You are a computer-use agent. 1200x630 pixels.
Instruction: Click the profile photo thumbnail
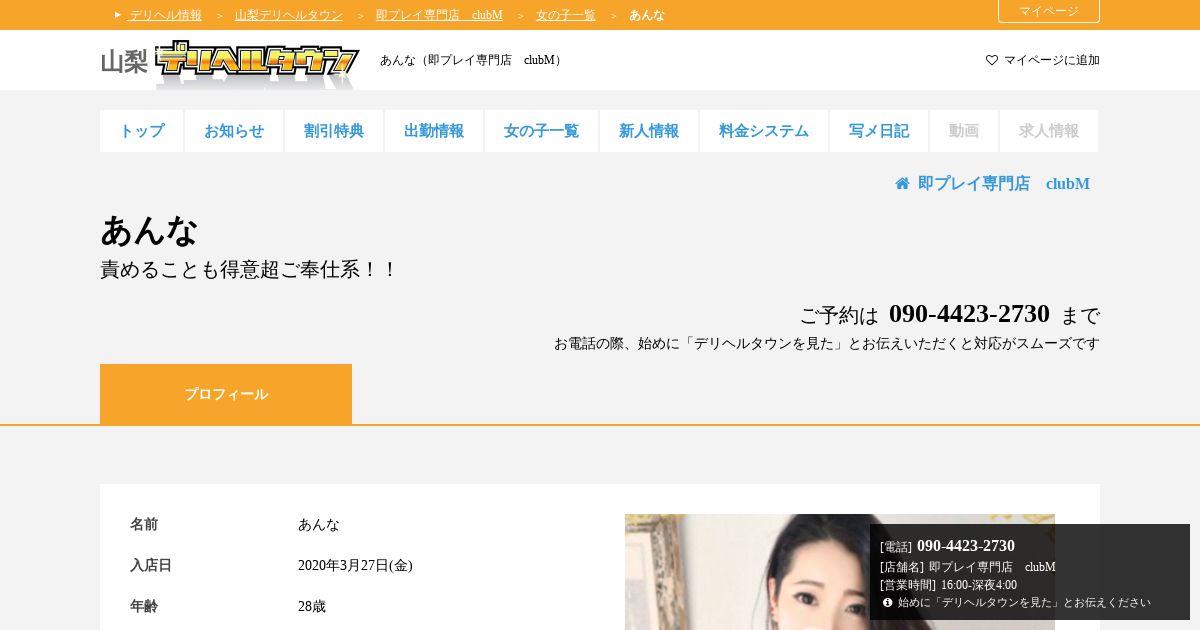click(x=840, y=572)
